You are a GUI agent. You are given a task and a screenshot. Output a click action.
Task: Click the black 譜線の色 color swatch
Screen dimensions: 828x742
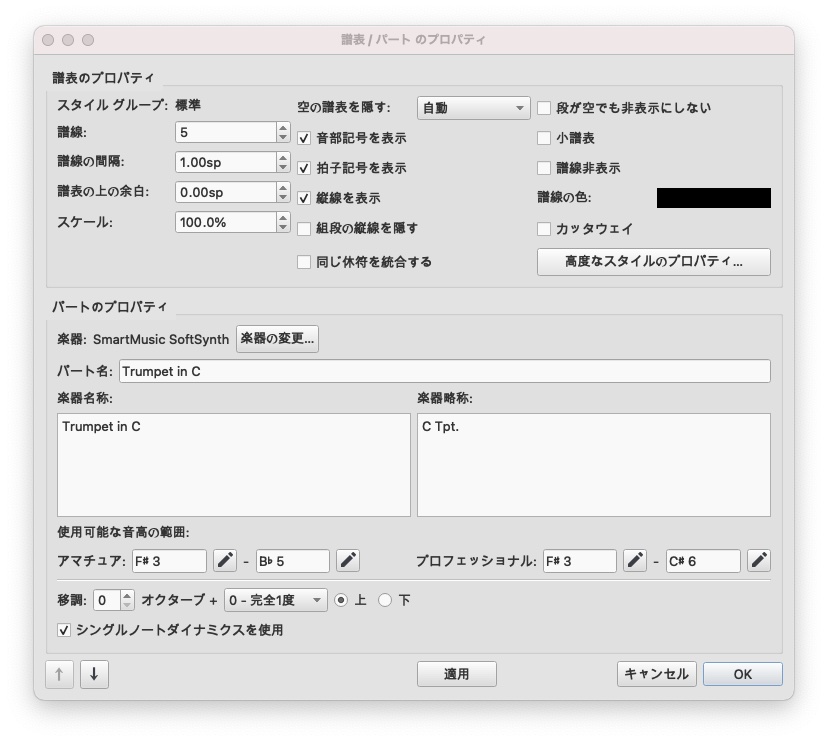713,198
